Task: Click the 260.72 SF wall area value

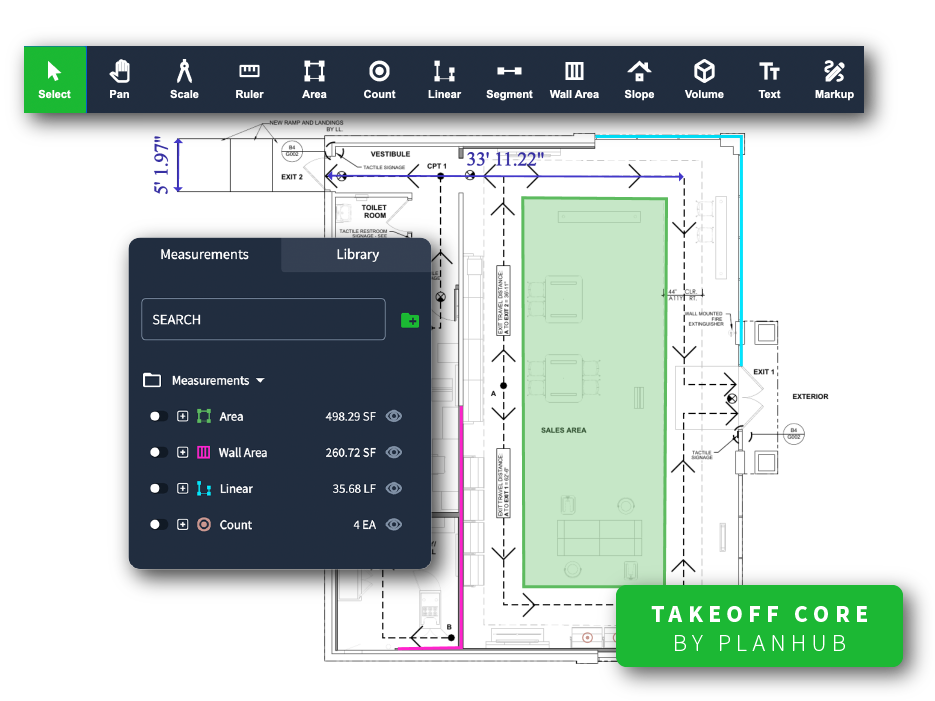Action: coord(351,453)
